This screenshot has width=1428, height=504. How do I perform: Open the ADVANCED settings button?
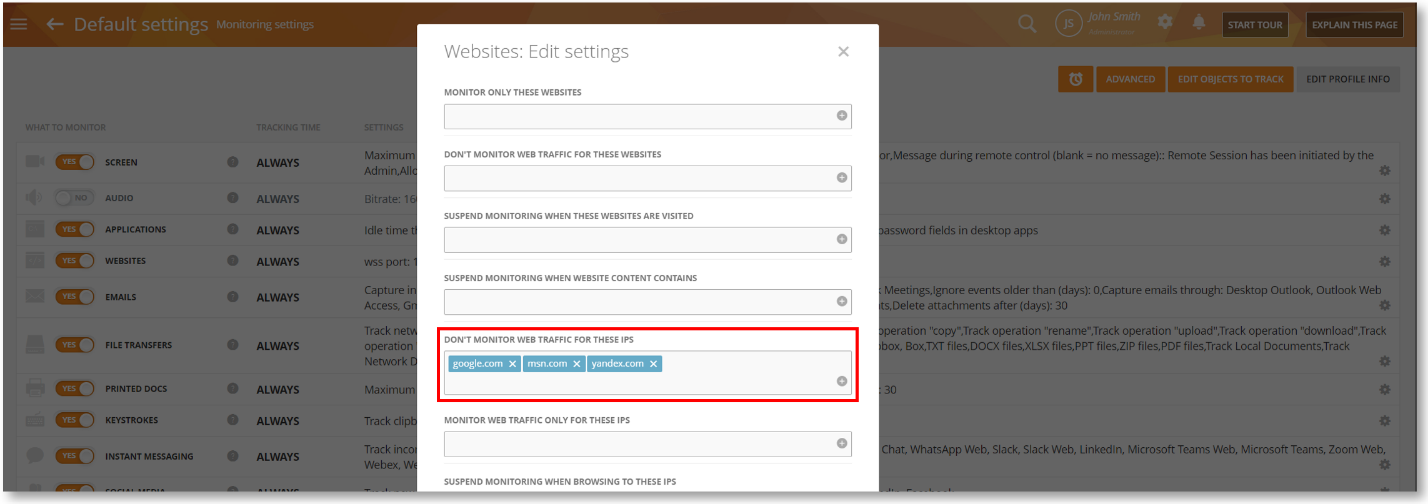1130,79
